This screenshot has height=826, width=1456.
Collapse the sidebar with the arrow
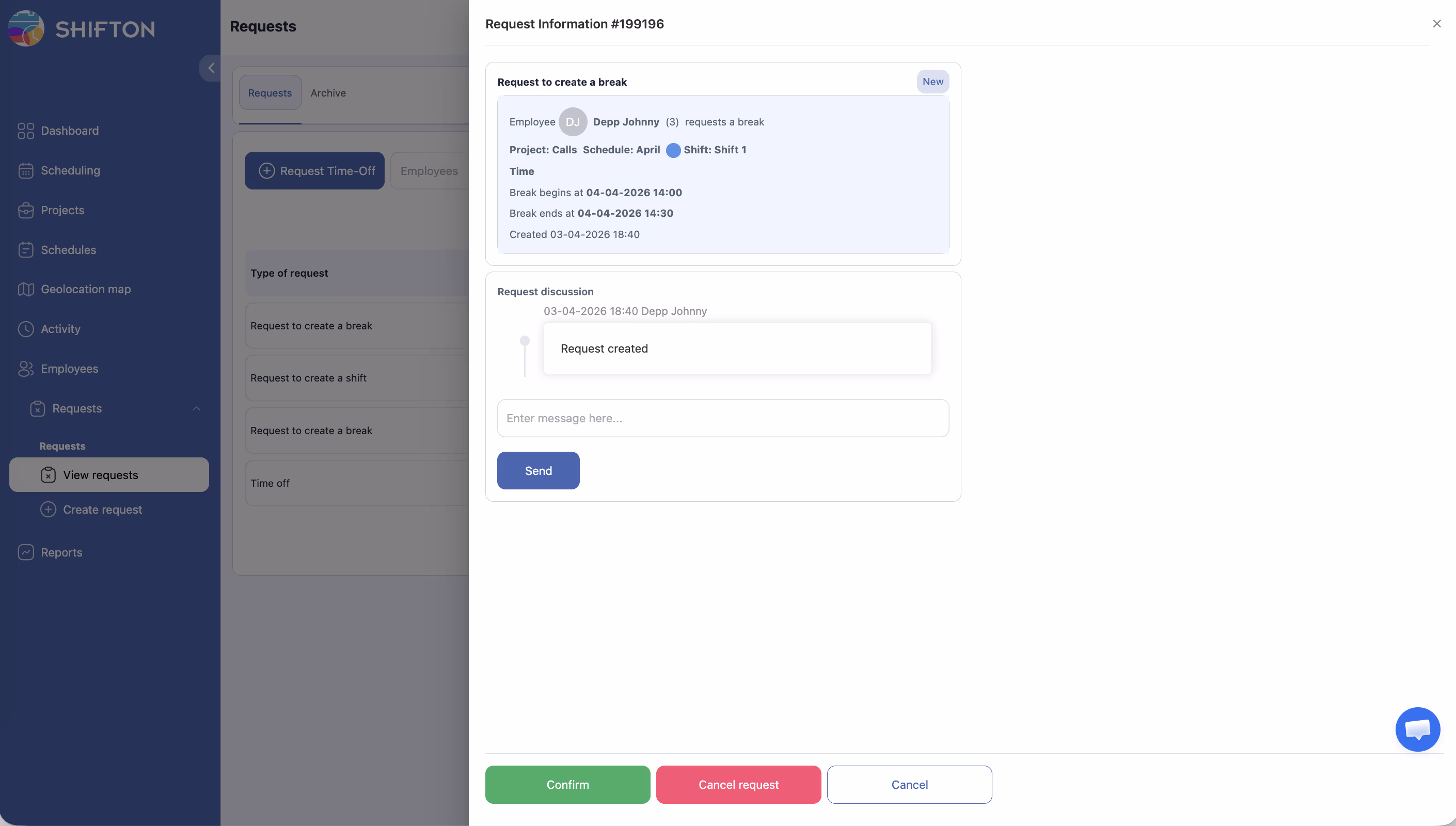(x=211, y=68)
